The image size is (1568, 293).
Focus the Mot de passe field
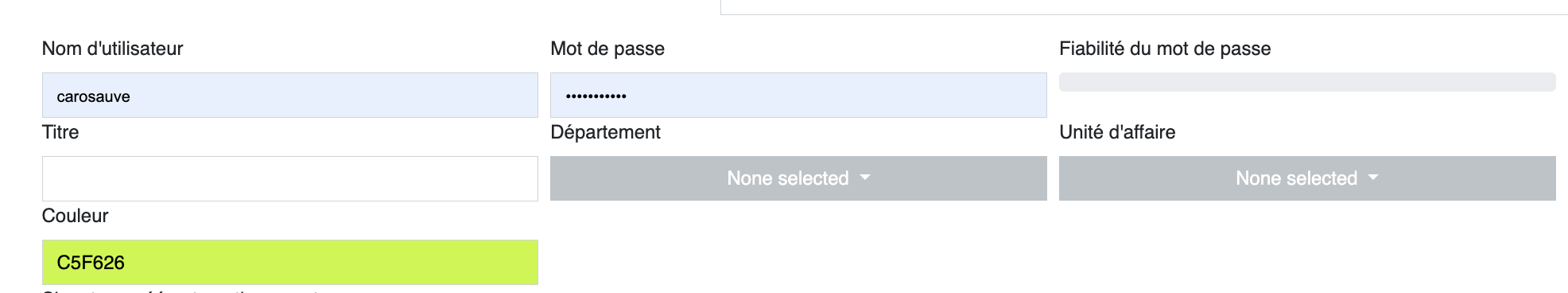click(x=798, y=96)
